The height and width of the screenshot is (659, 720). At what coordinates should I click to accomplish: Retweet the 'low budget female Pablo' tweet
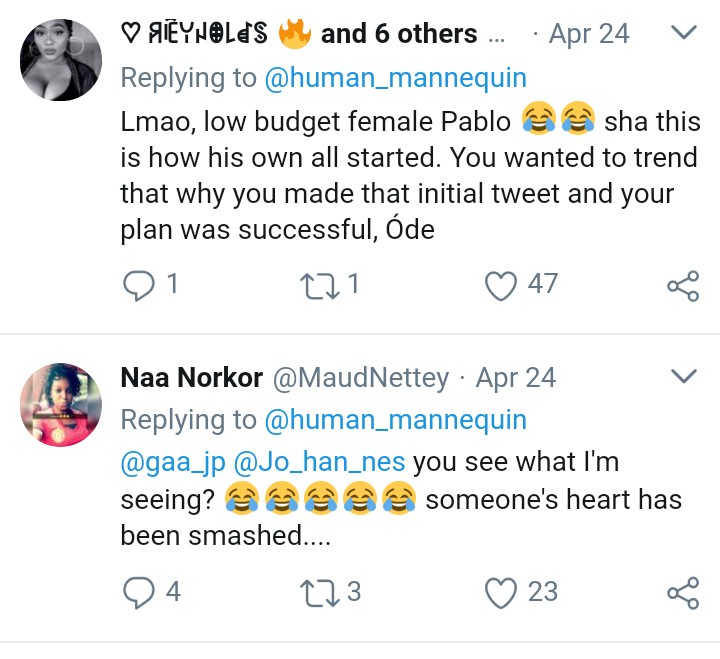pyautogui.click(x=320, y=286)
